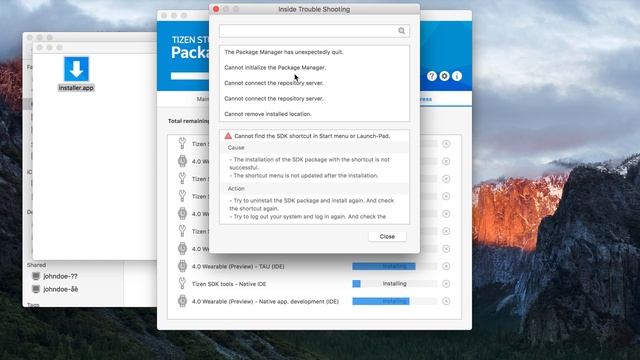Click the 'Action' section header

pos(236,189)
